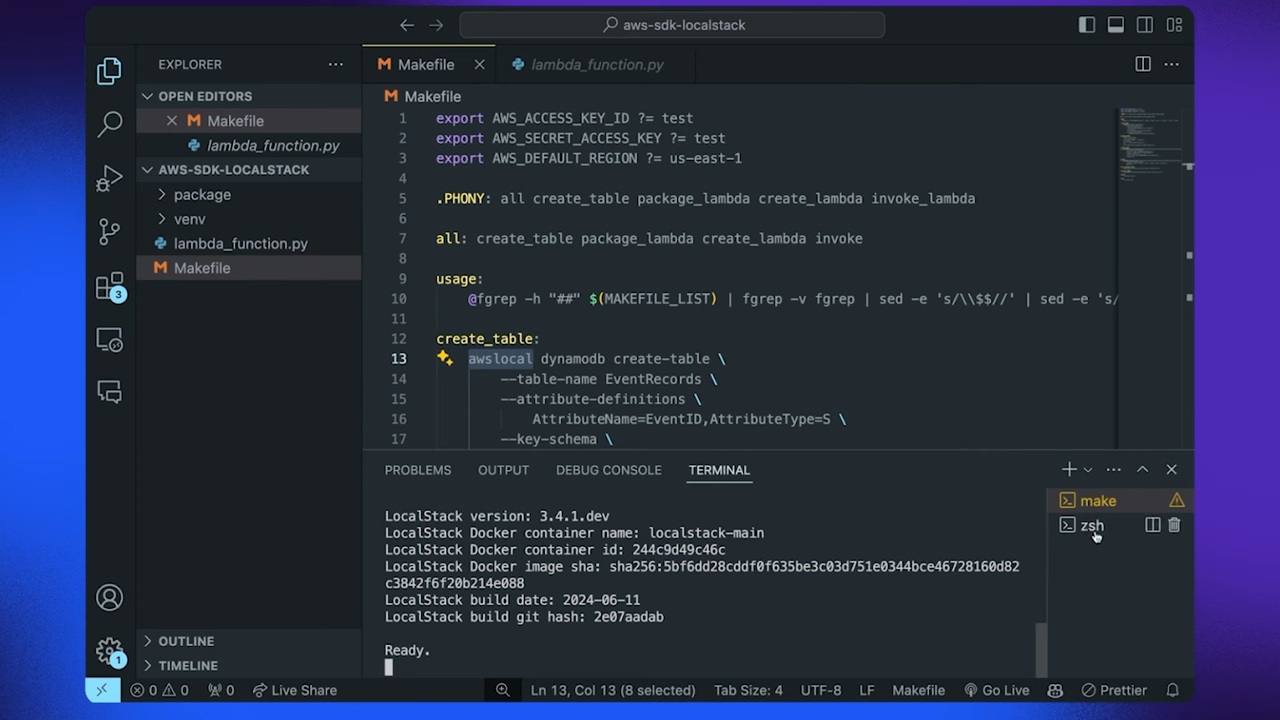Toggle the primary side bar
The image size is (1280, 720).
[x=1087, y=25]
